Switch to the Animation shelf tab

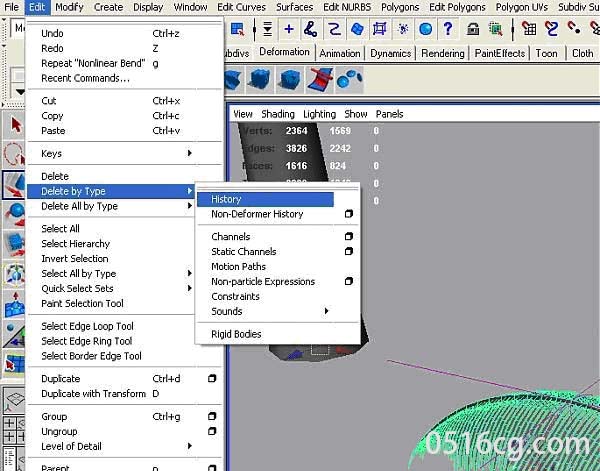[340, 54]
